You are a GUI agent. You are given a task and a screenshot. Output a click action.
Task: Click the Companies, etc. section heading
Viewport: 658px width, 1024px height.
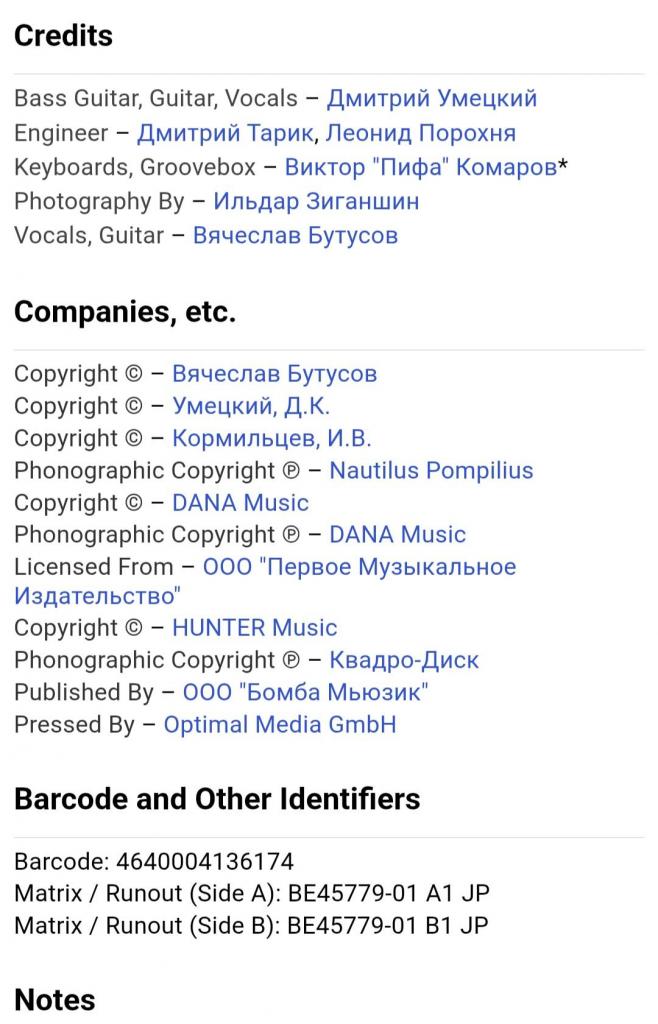tap(125, 312)
